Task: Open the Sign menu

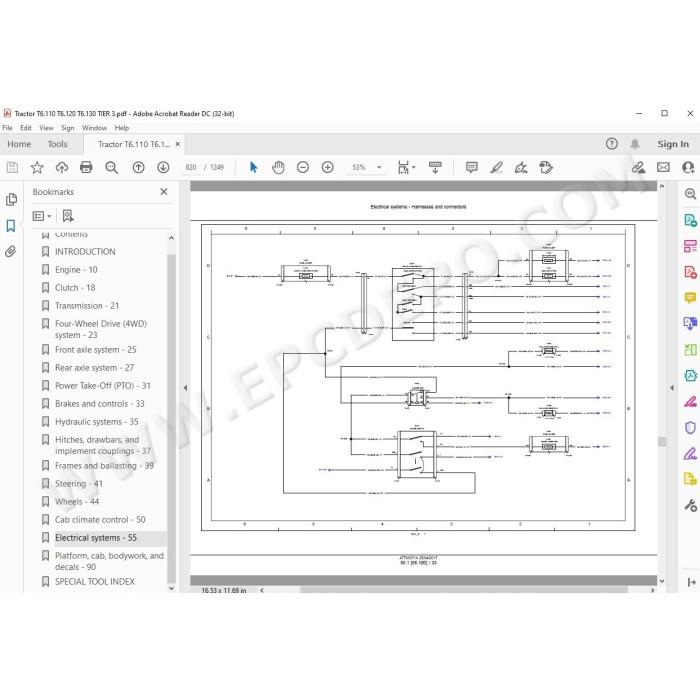Action: [68, 128]
